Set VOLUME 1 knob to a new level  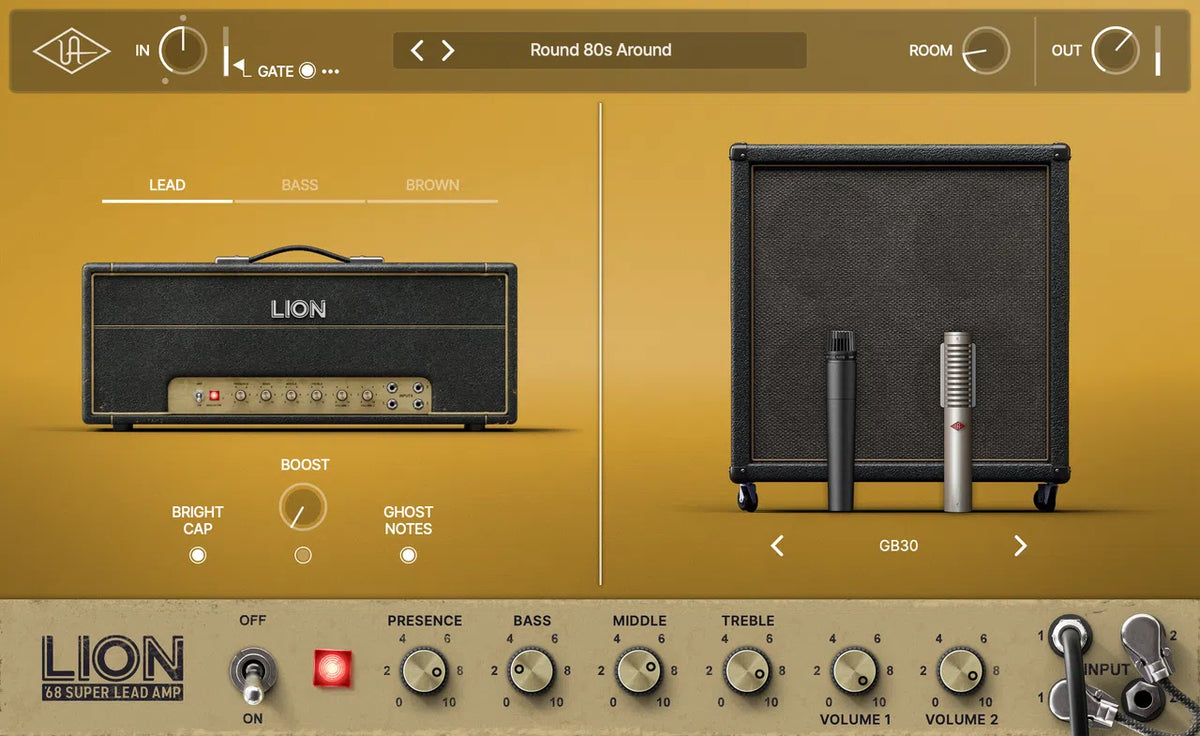[x=854, y=668]
